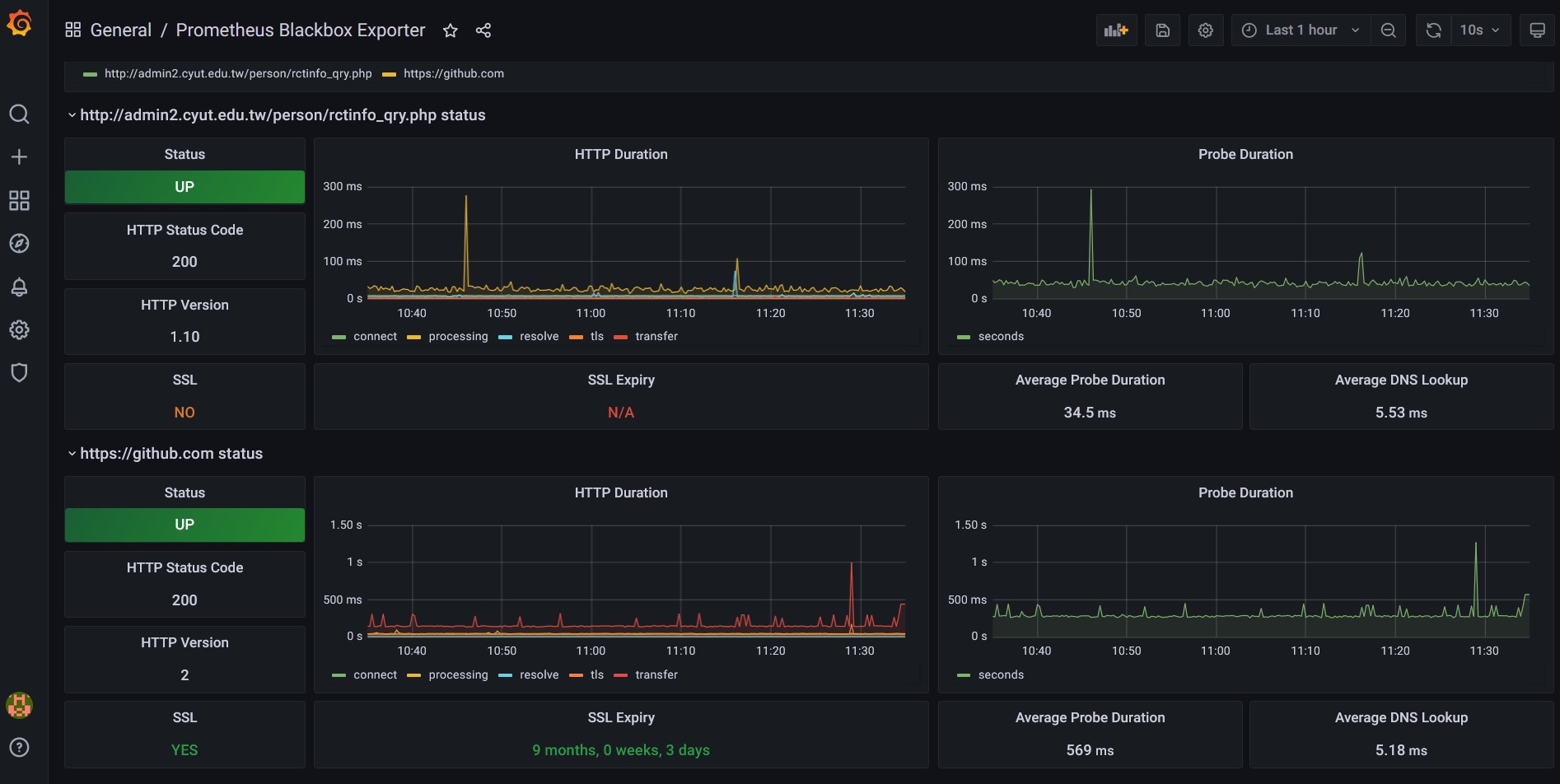Toggle seconds series in github Probe Duration legend
Screen dimensions: 1560x784
(x=1001, y=674)
